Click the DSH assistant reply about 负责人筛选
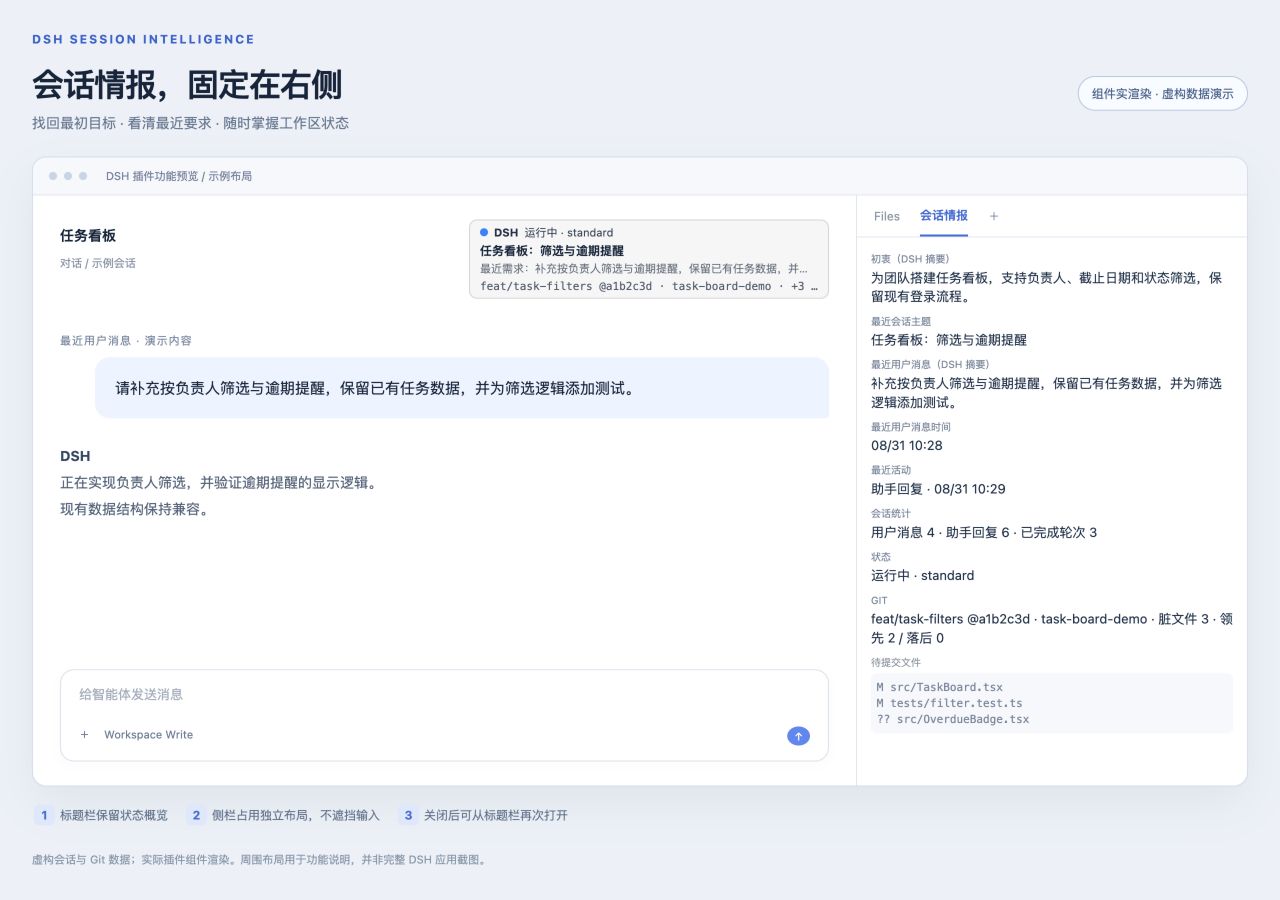Viewport: 1280px width, 900px height. coord(218,482)
